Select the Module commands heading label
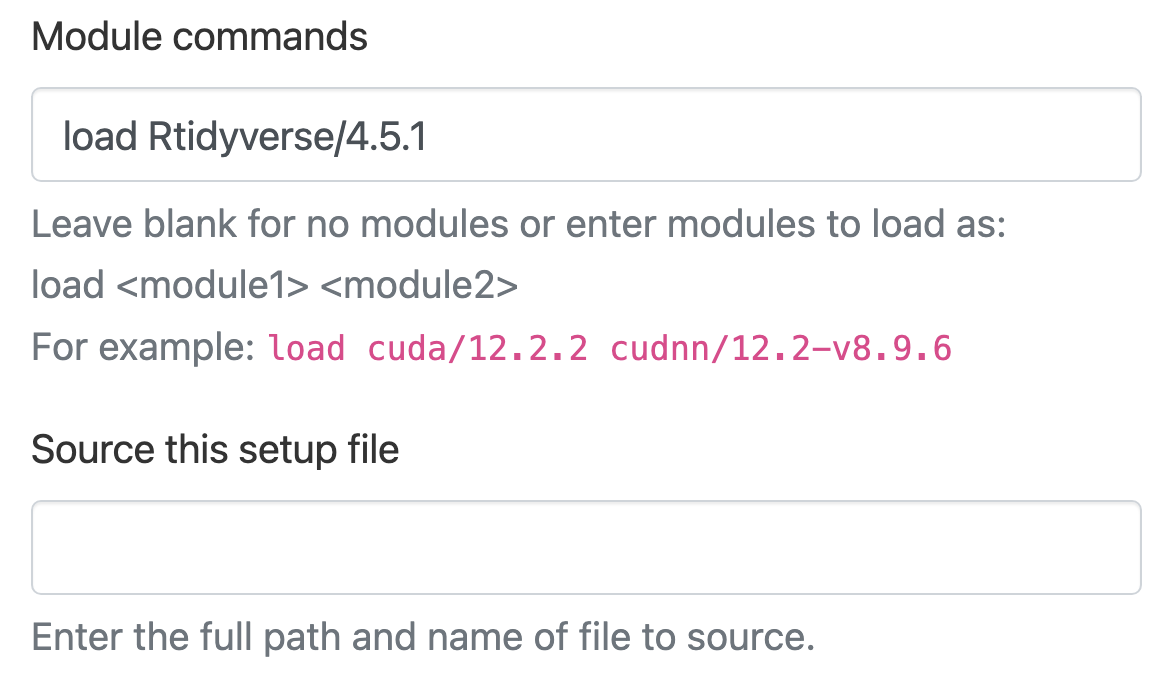This screenshot has width=1166, height=700. [199, 36]
